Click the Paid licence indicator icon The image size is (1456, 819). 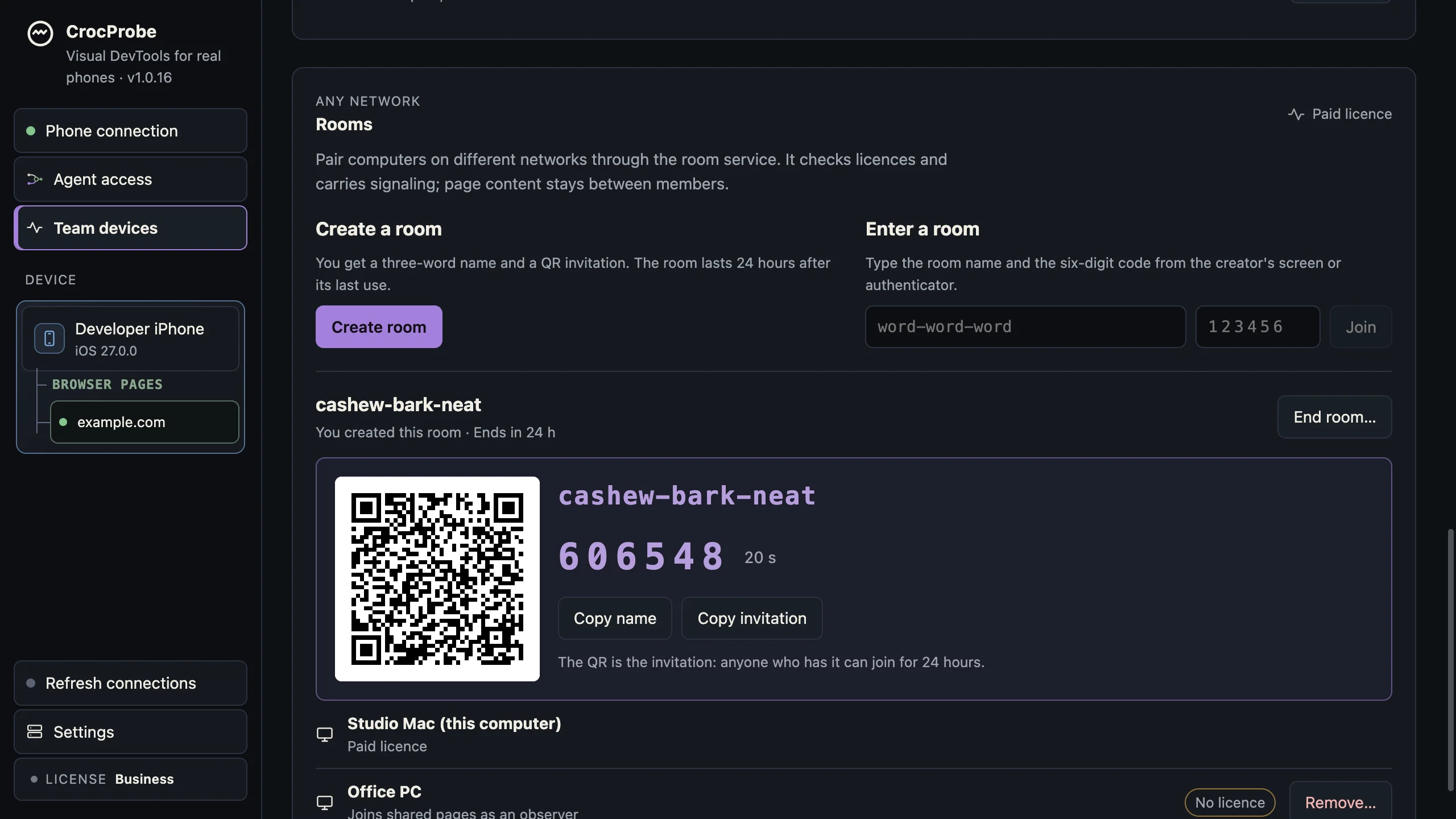pos(1296,114)
